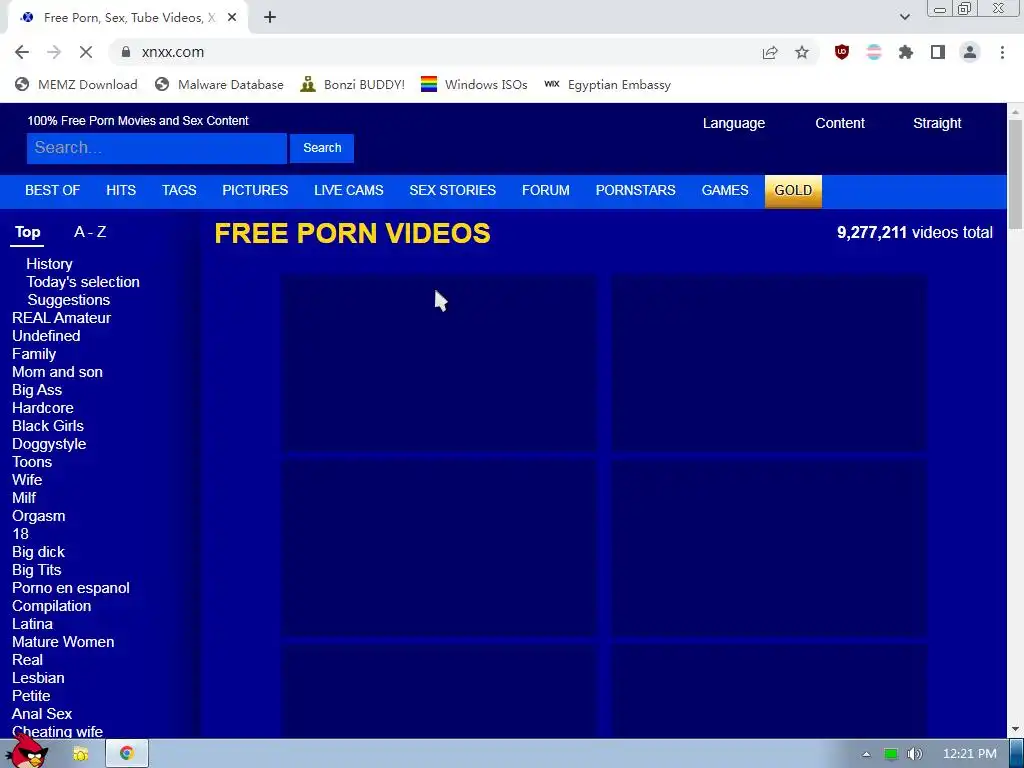Viewport: 1024px width, 768px height.
Task: Select the Toons category
Action: 32,462
